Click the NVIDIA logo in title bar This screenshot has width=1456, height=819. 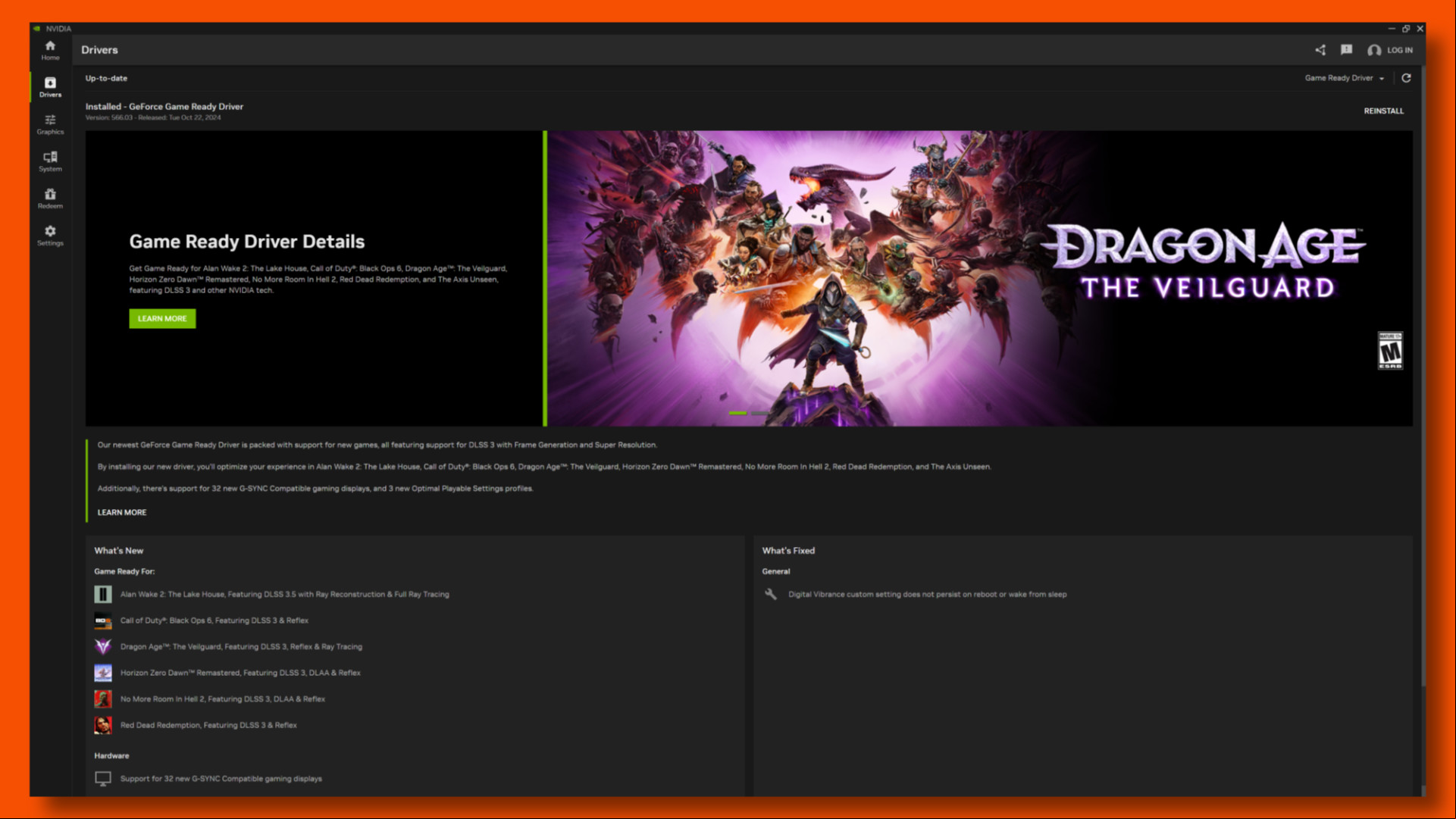36,29
